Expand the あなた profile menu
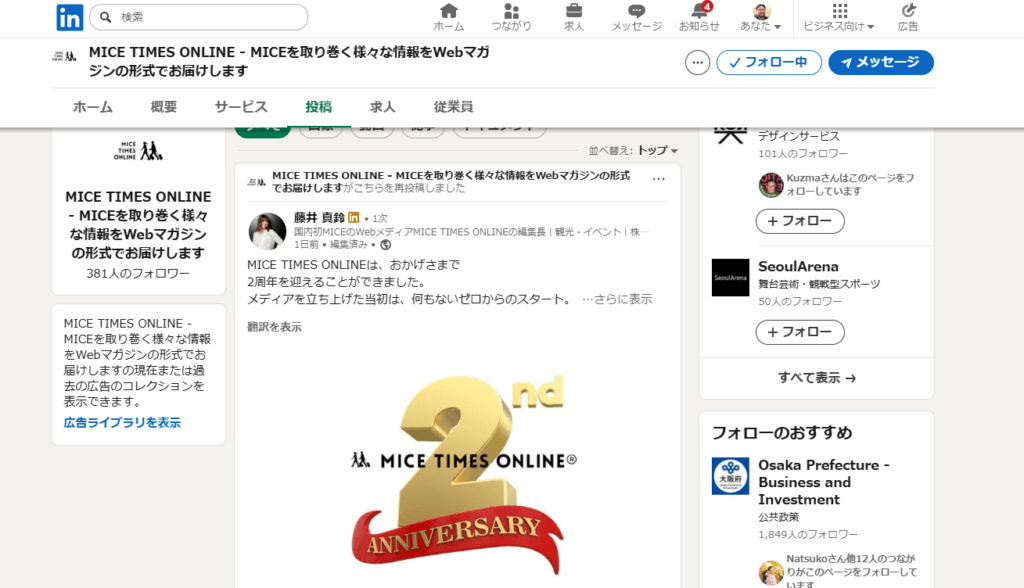 click(761, 18)
